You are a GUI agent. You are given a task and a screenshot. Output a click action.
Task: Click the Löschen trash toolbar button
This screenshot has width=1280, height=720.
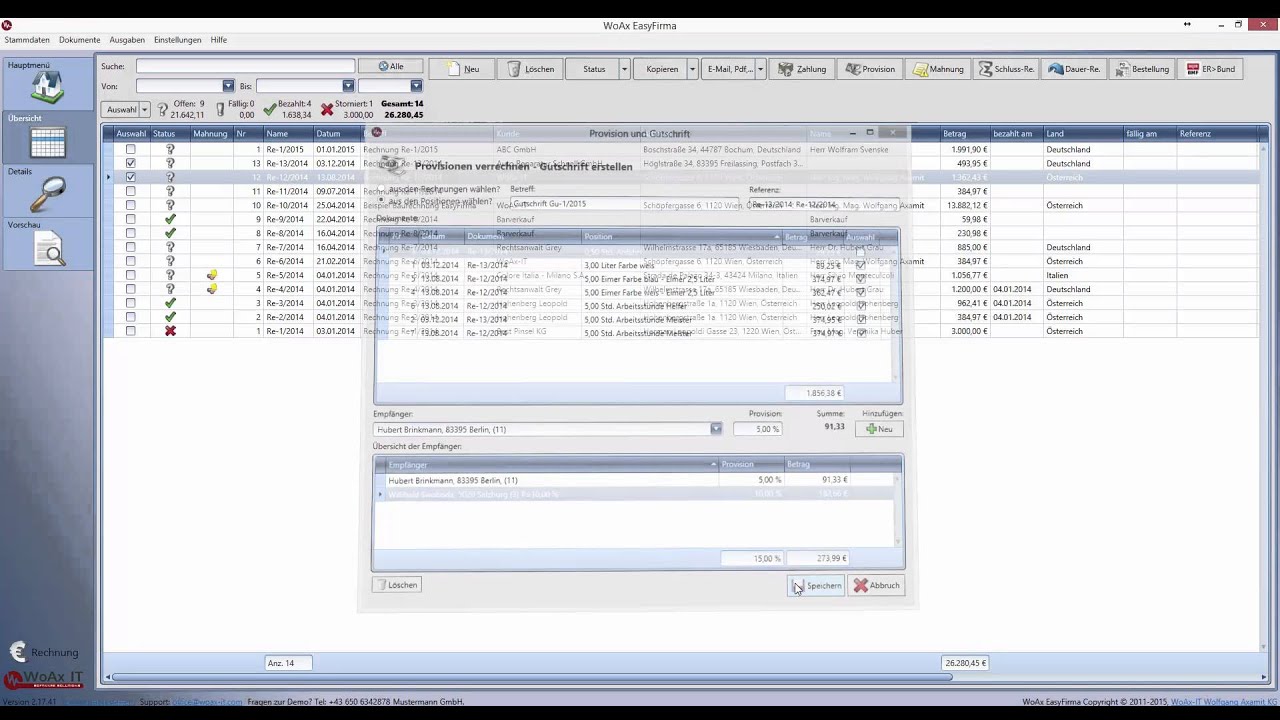coord(530,69)
